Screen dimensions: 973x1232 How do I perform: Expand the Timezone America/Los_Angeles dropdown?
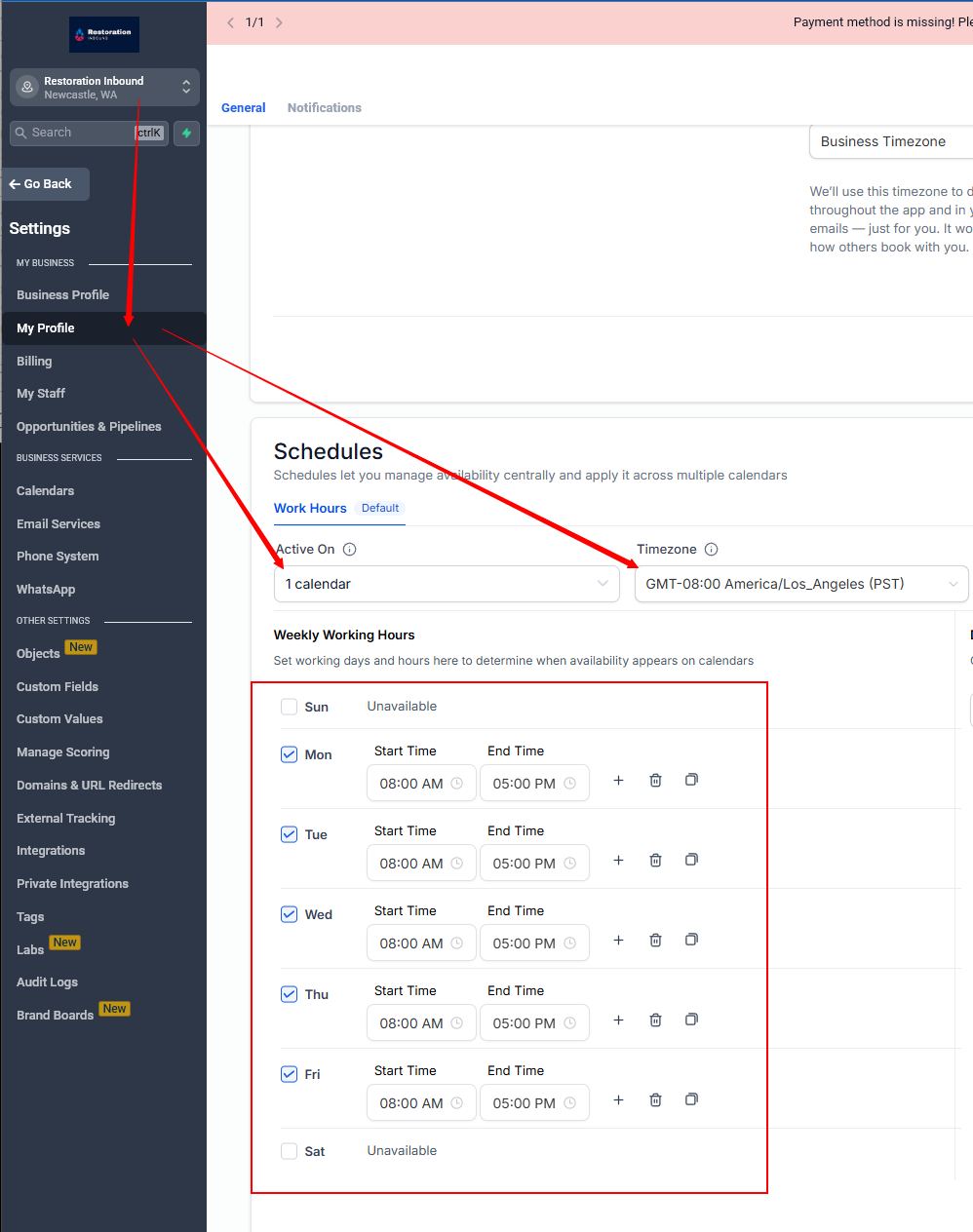coord(800,584)
